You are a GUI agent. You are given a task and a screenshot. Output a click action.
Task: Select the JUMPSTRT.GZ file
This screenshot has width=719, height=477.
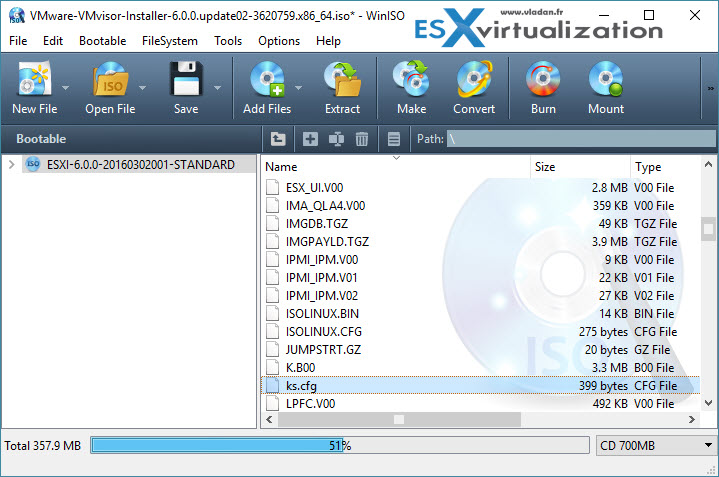pos(323,349)
